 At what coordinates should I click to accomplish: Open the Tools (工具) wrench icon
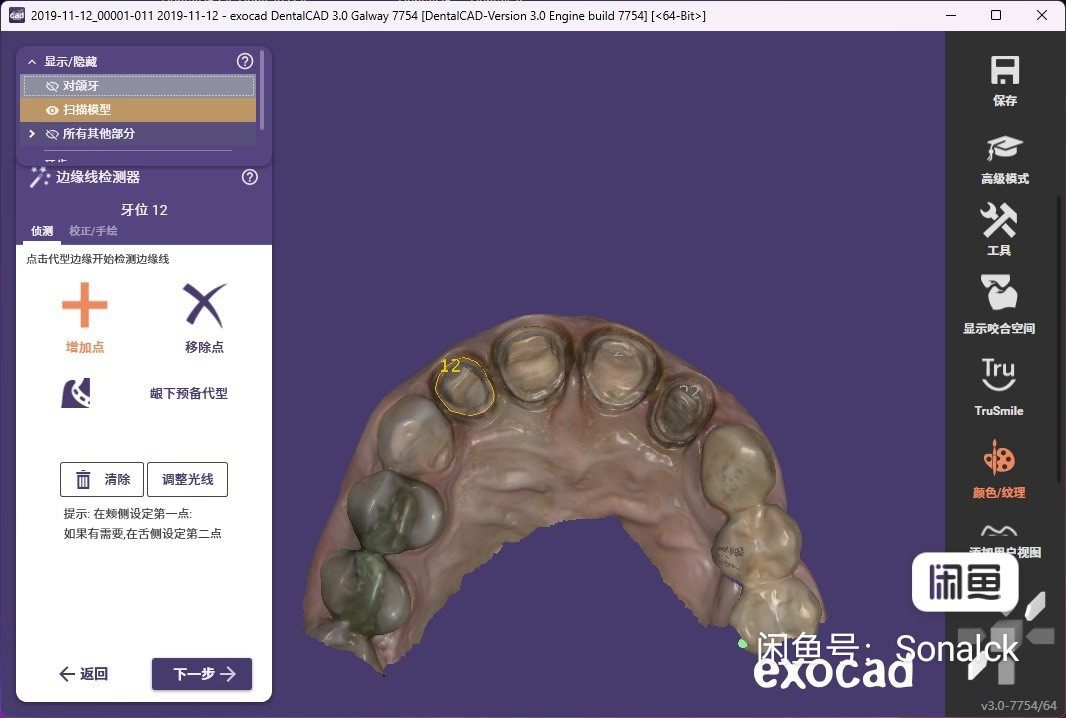[x=998, y=220]
